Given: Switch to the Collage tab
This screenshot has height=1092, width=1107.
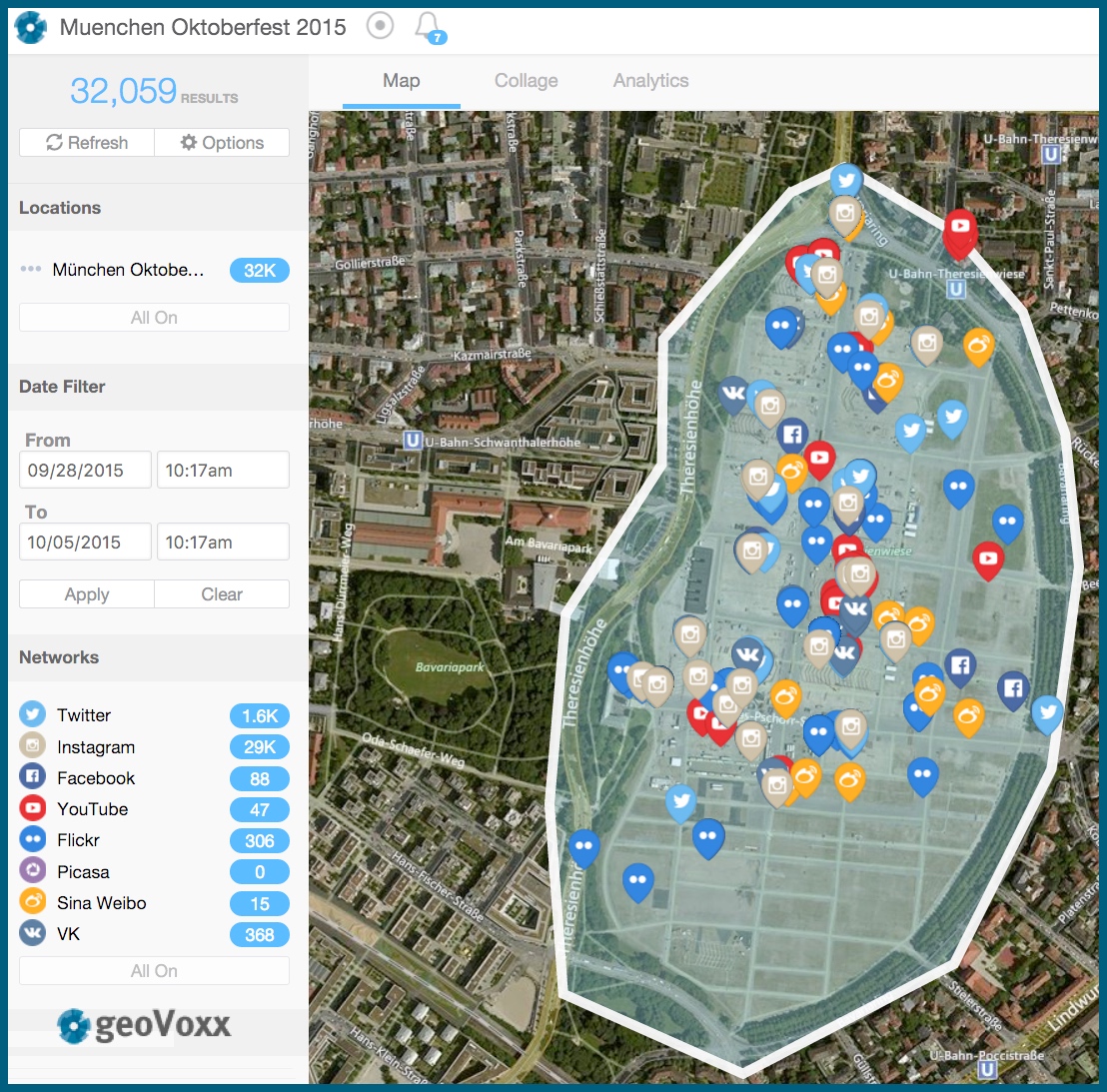Looking at the screenshot, I should (x=526, y=81).
